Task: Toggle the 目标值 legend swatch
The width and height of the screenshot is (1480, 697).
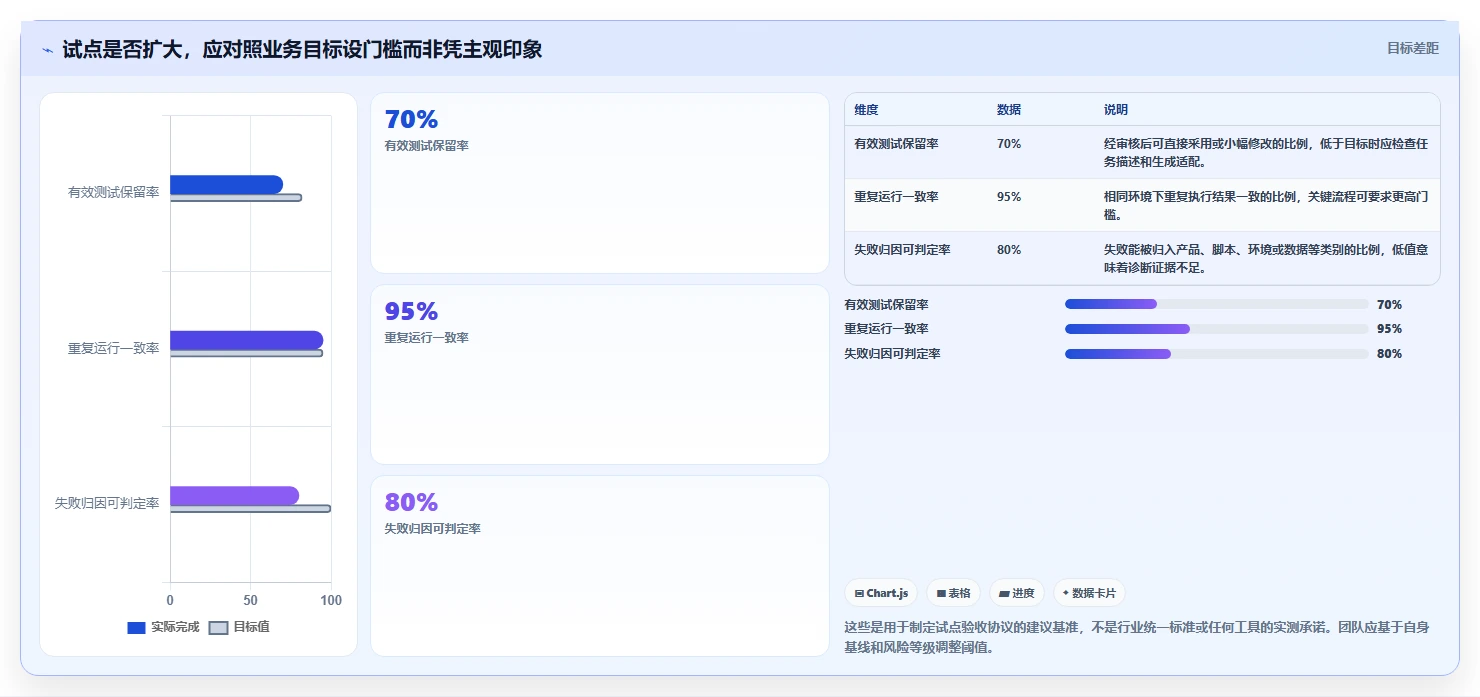Action: [219, 628]
